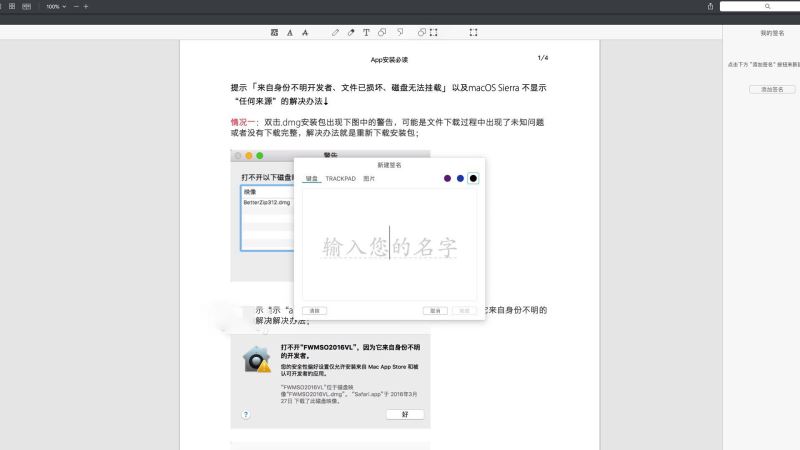Image resolution: width=800 pixels, height=450 pixels.
Task: Click the 我的签名 panel title
Action: [x=772, y=33]
